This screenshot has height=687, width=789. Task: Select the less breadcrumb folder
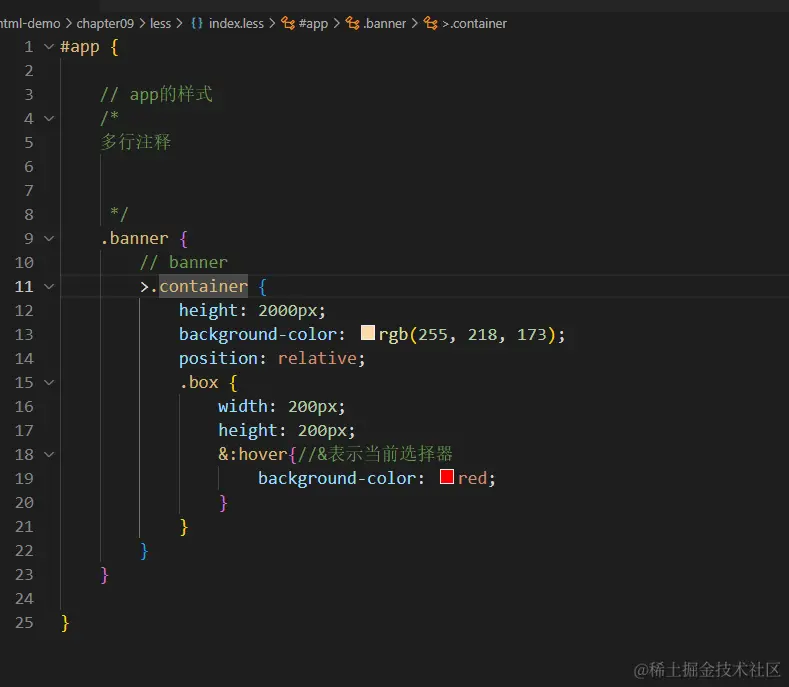[161, 24]
